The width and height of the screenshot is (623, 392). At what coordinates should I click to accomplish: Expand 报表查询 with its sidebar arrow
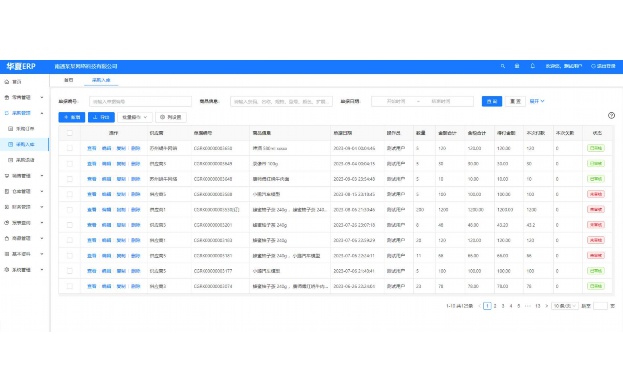(x=42, y=222)
